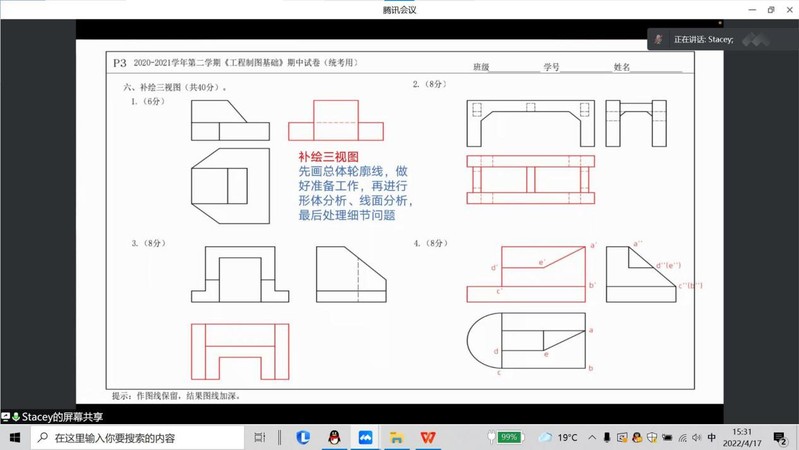Open the Windows Start menu
Image resolution: width=799 pixels, height=450 pixels.
[x=14, y=438]
